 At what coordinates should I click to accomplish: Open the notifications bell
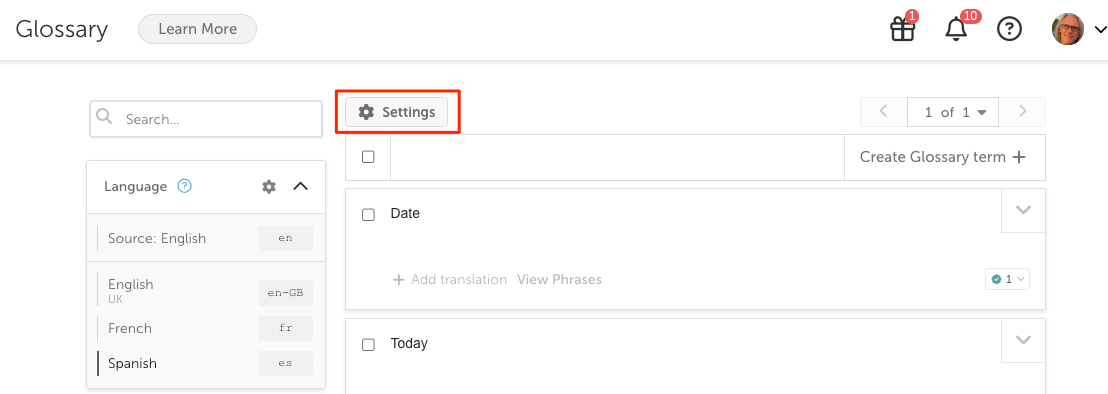coord(956,30)
